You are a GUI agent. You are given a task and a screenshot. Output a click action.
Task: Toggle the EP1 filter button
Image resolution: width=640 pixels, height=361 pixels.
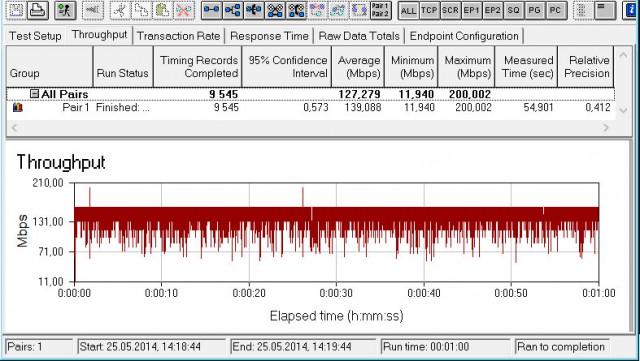click(471, 11)
